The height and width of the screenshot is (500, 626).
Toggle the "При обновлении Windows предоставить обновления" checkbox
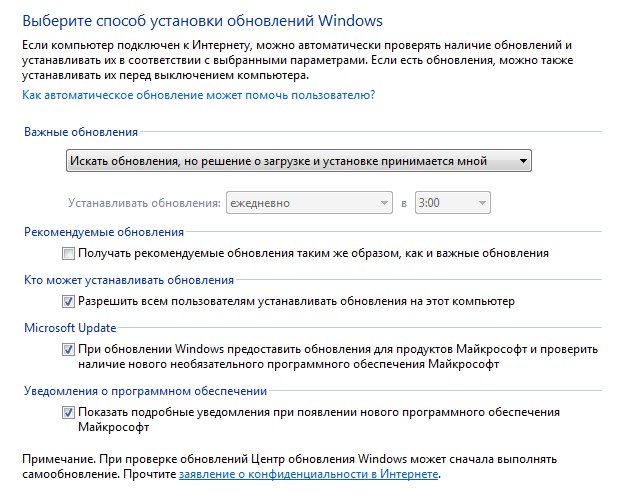[69, 349]
